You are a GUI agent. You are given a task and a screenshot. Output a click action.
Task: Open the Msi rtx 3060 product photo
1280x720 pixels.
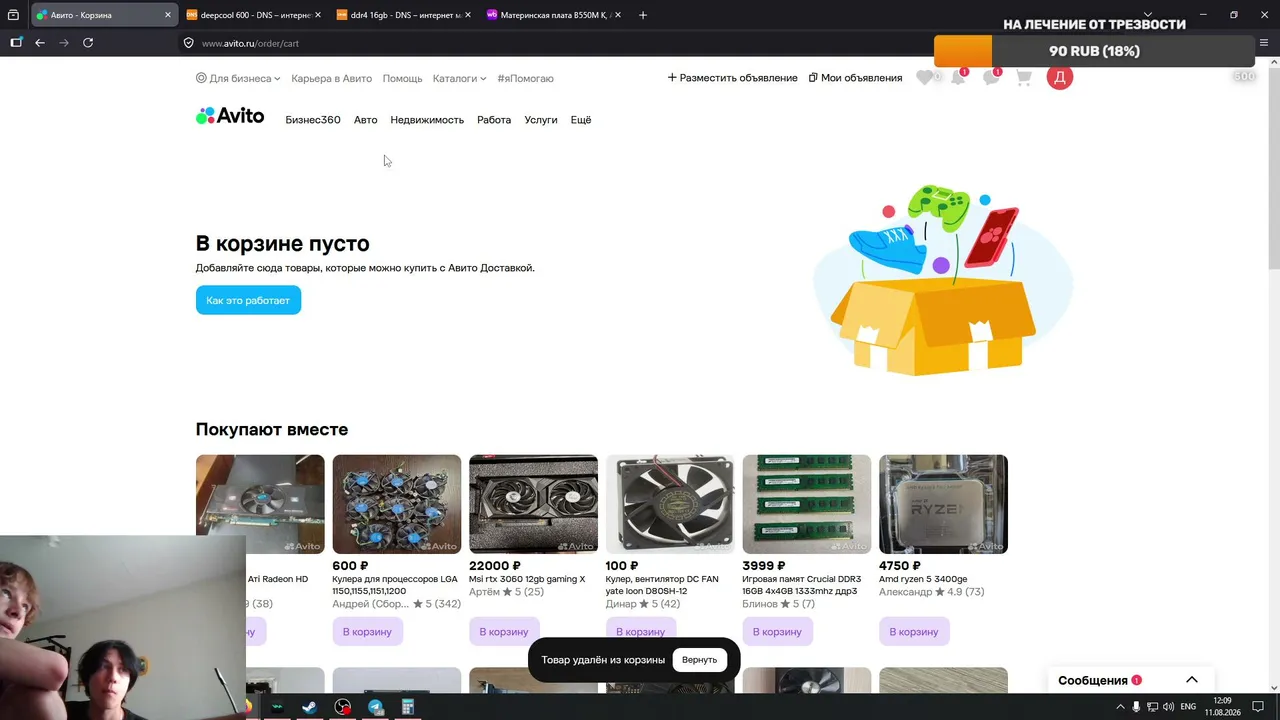(533, 504)
